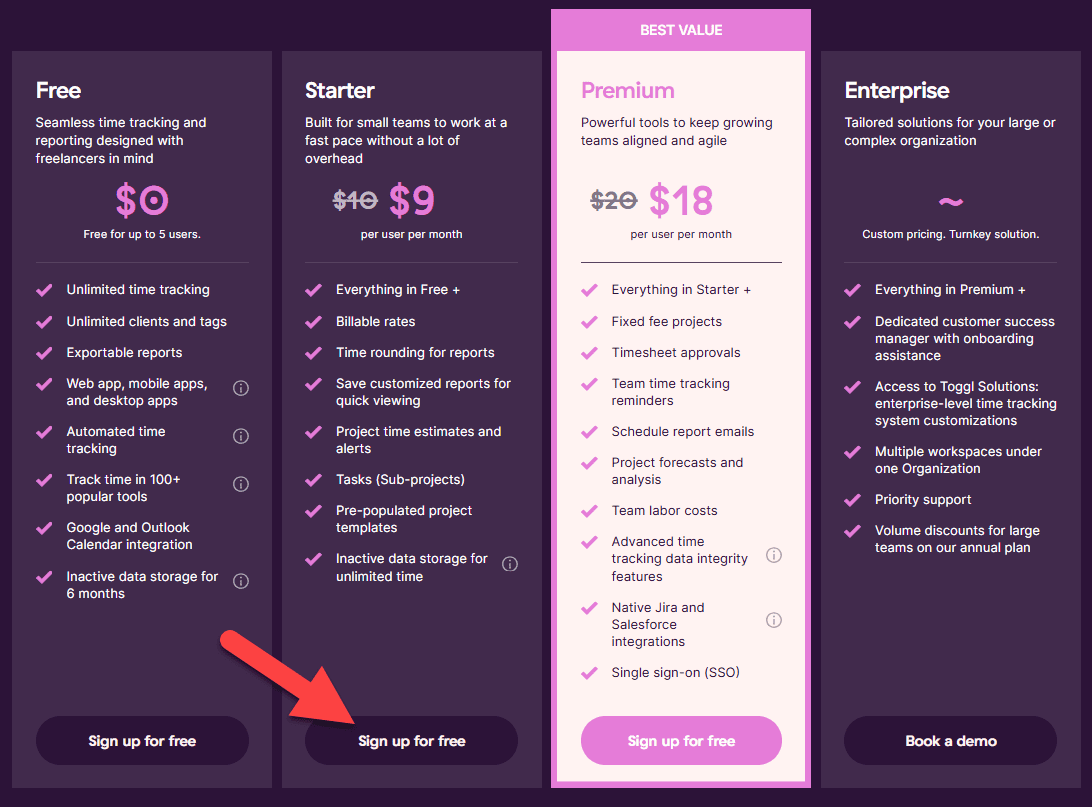This screenshot has height=807, width=1092.
Task: Select the Premium plan heading
Action: pyautogui.click(x=628, y=90)
